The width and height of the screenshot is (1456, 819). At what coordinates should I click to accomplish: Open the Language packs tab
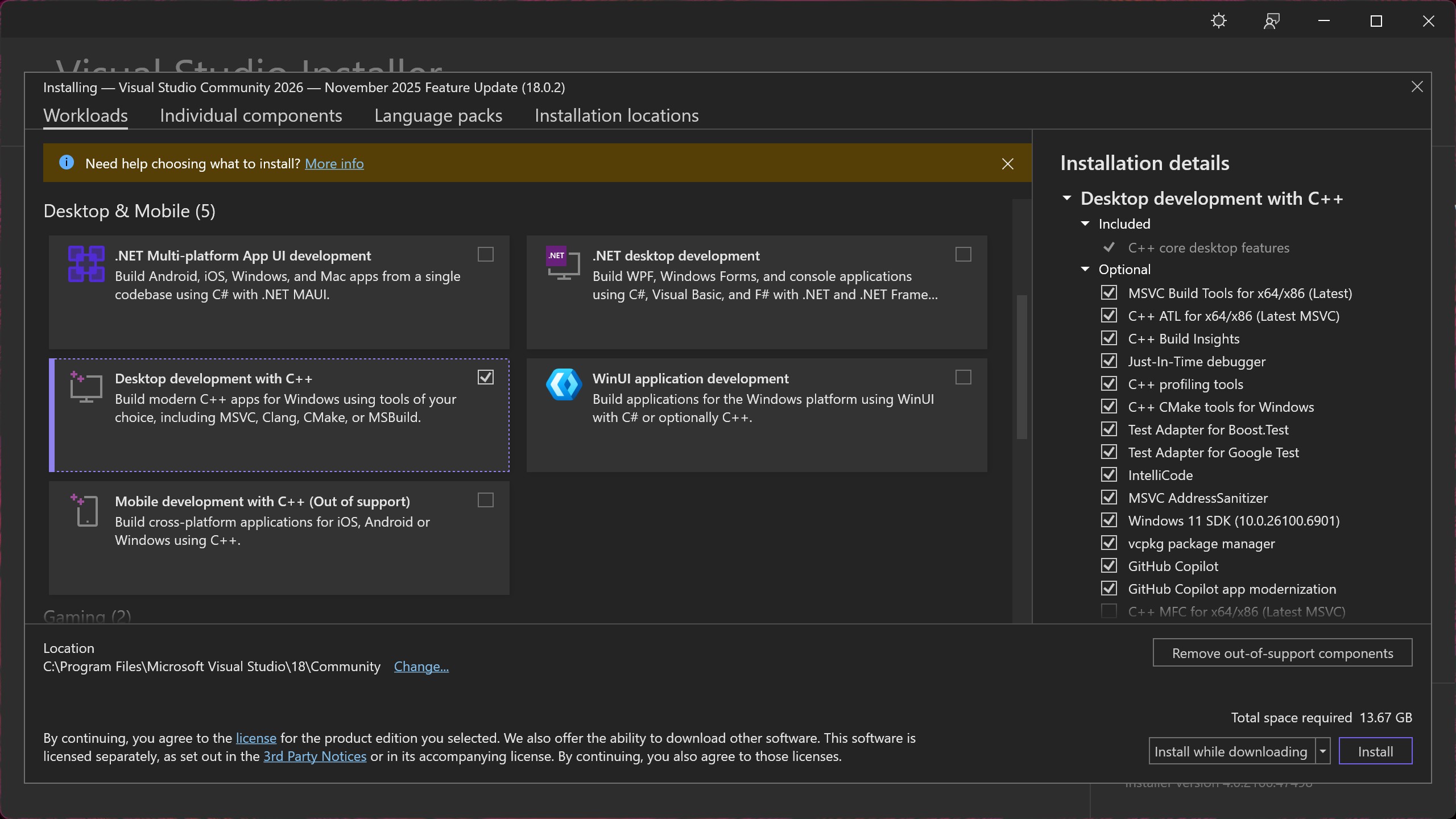[438, 115]
